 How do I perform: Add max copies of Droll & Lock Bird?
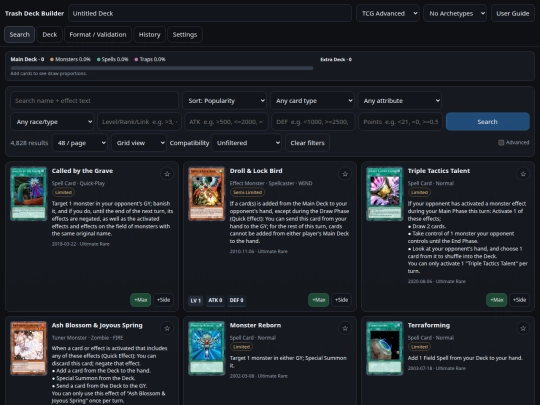pyautogui.click(x=319, y=300)
